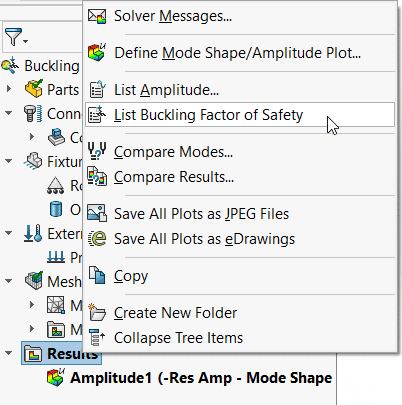Click the List Amplitude icon

click(97, 90)
